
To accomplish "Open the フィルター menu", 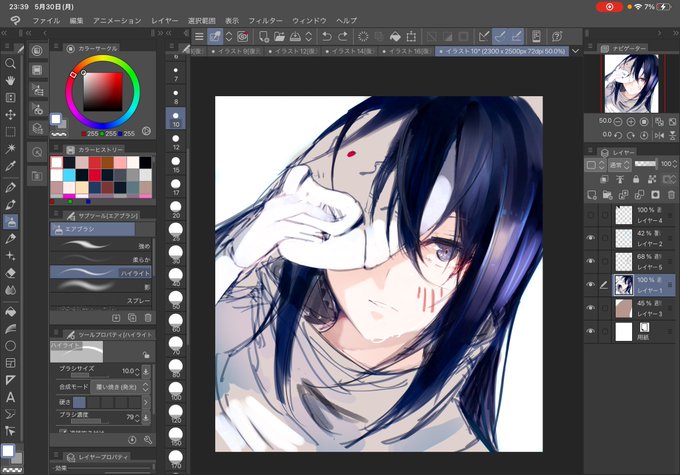I will tap(265, 20).
